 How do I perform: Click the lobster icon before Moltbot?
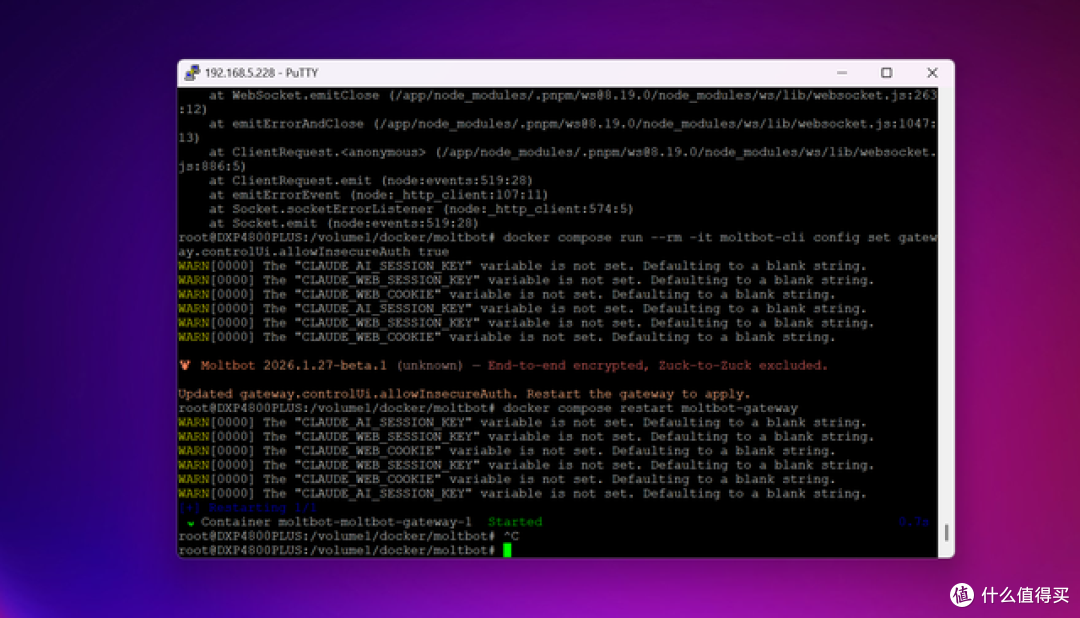pos(185,365)
